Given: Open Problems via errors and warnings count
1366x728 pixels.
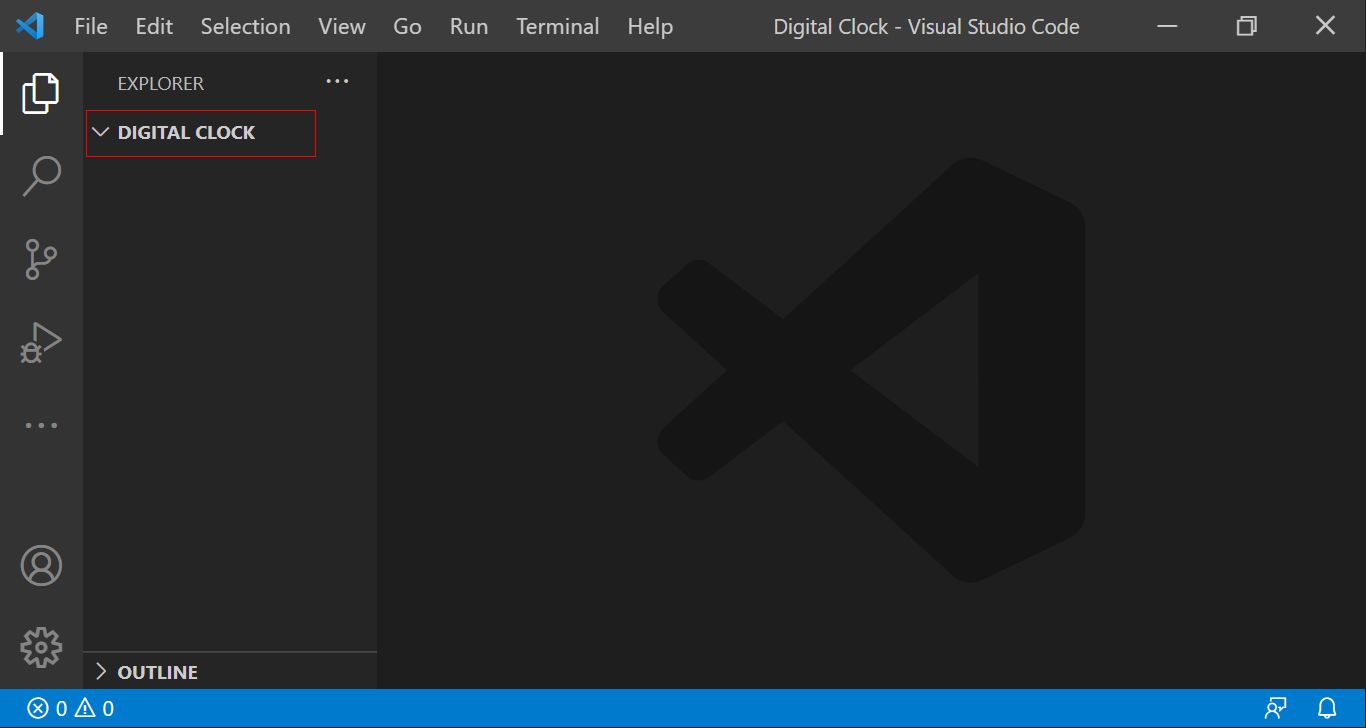Looking at the screenshot, I should coord(70,709).
